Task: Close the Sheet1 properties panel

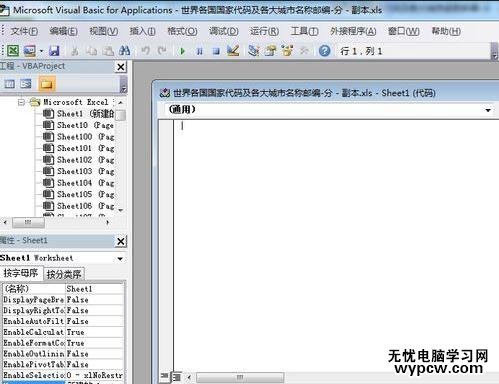Action: point(121,241)
